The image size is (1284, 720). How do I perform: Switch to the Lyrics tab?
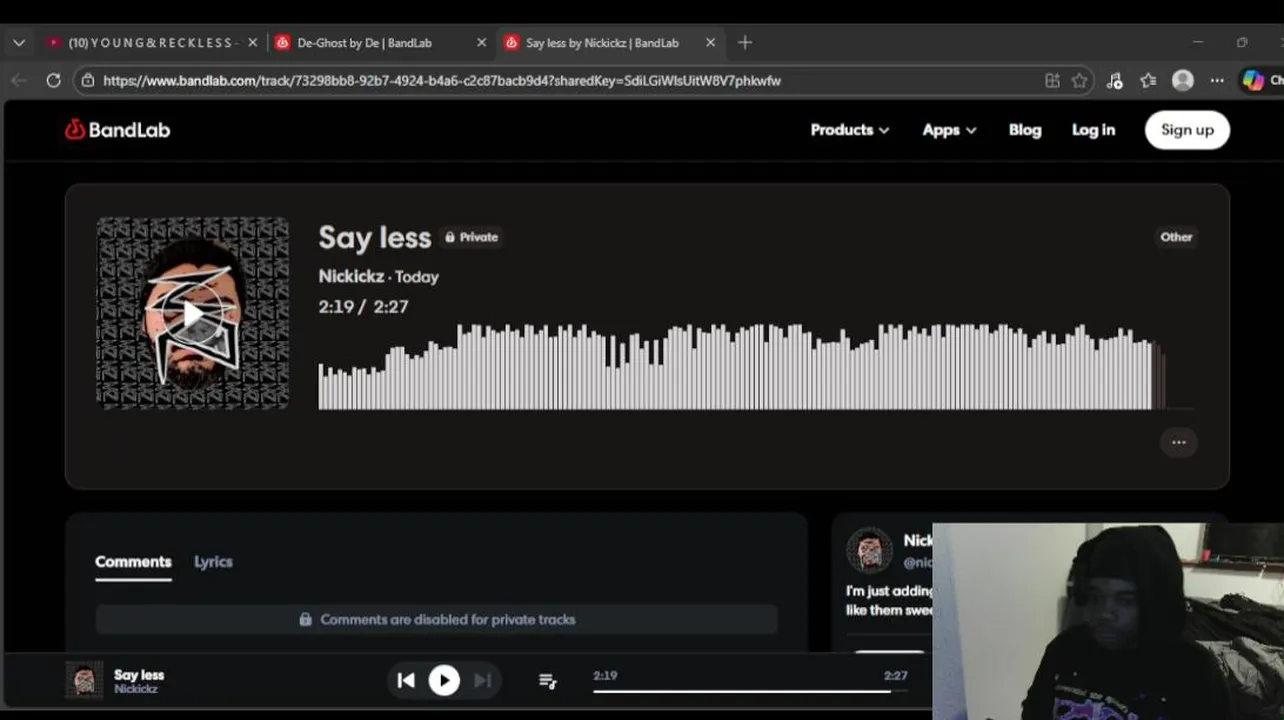[213, 562]
